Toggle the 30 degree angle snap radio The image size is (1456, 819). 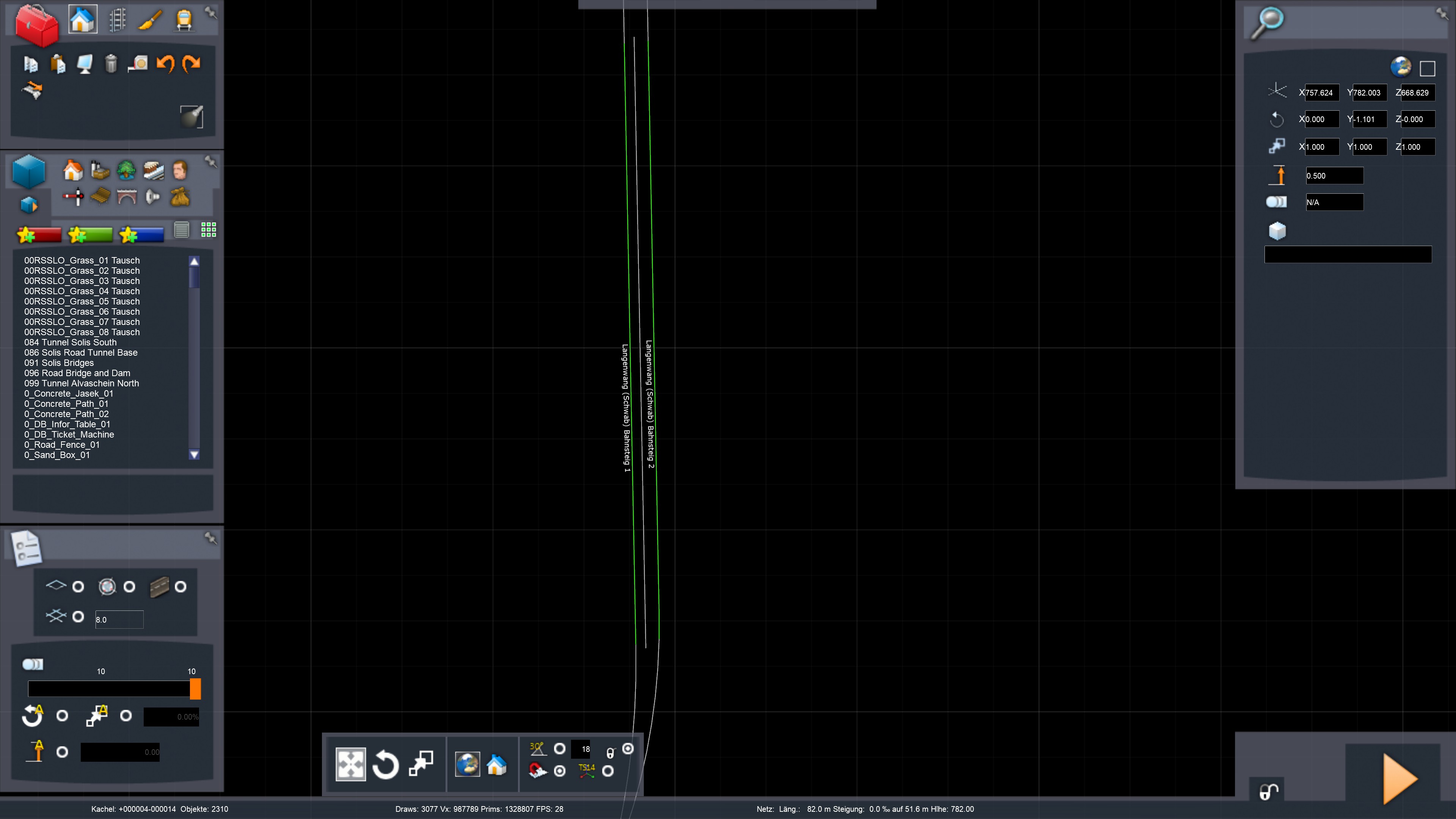(x=560, y=748)
